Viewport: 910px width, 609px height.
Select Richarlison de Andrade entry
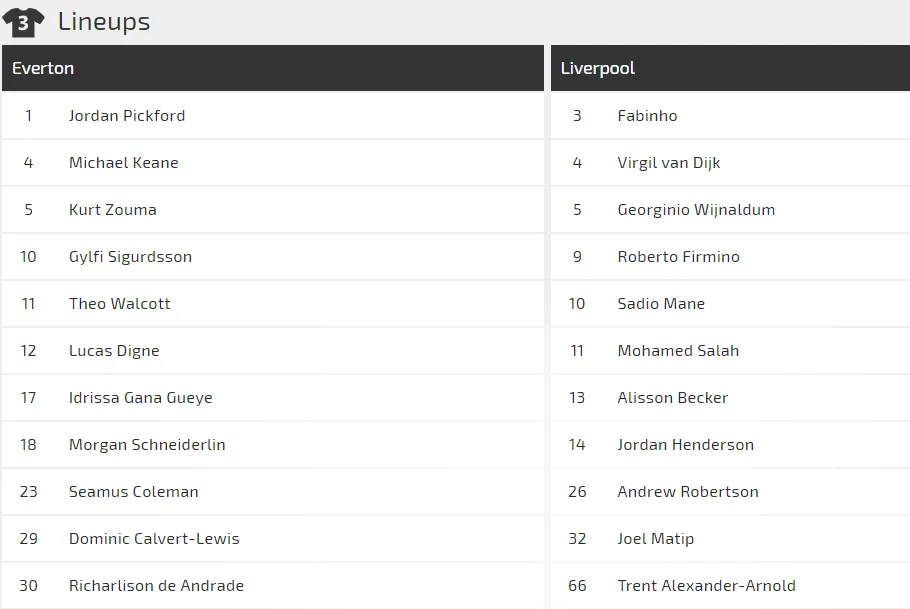(x=156, y=585)
